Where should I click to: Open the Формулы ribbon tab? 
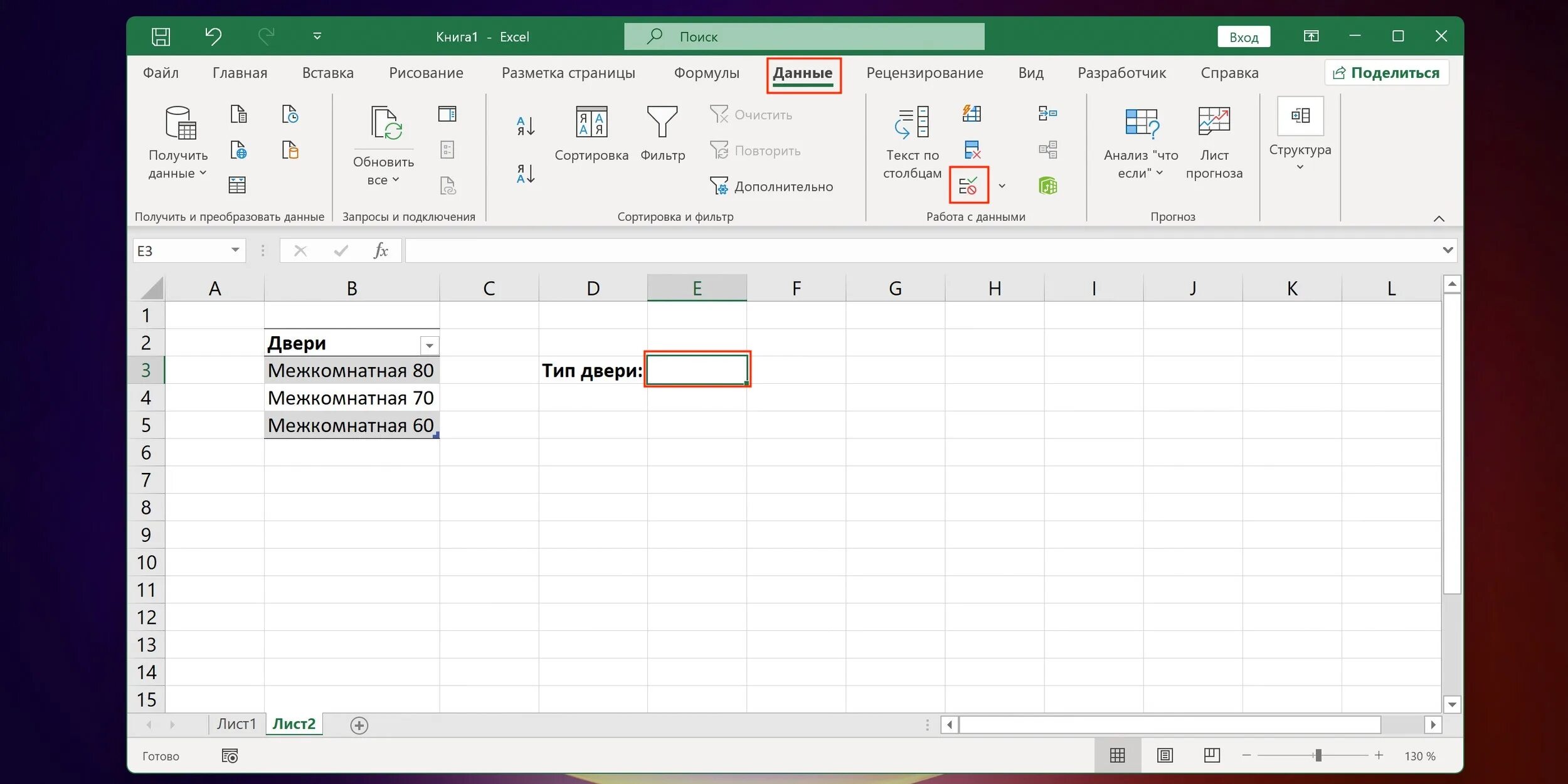coord(706,73)
